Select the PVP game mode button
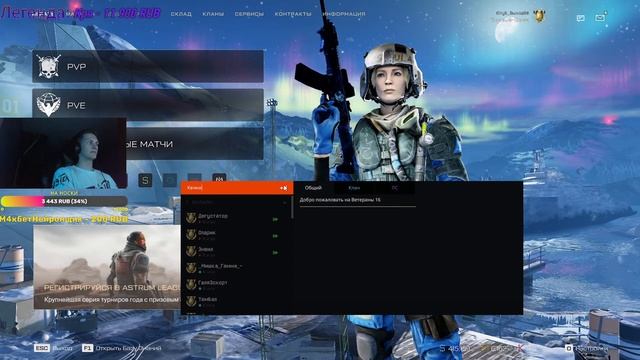Image resolution: width=640 pixels, height=360 pixels. pyautogui.click(x=148, y=66)
